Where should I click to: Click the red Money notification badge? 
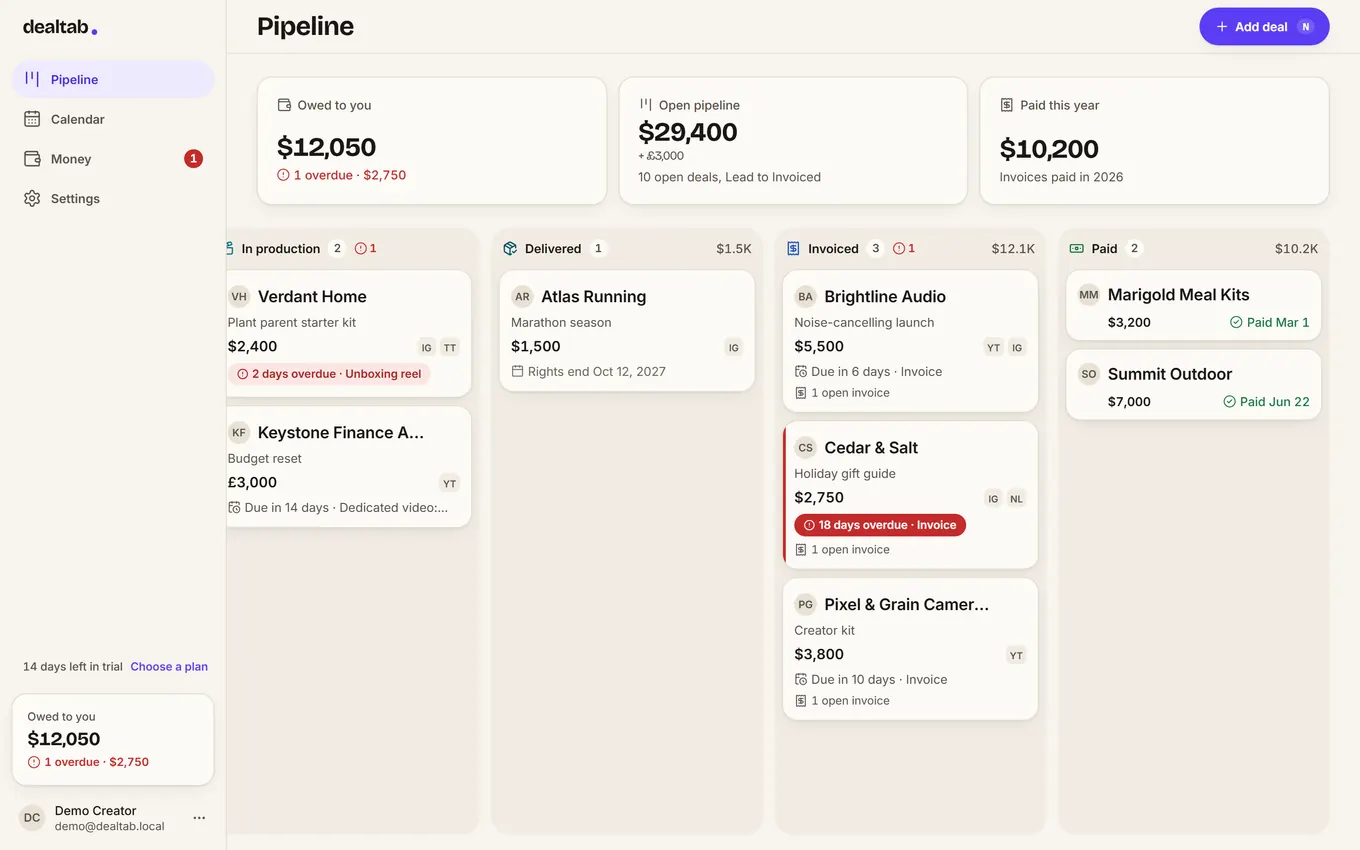click(193, 159)
